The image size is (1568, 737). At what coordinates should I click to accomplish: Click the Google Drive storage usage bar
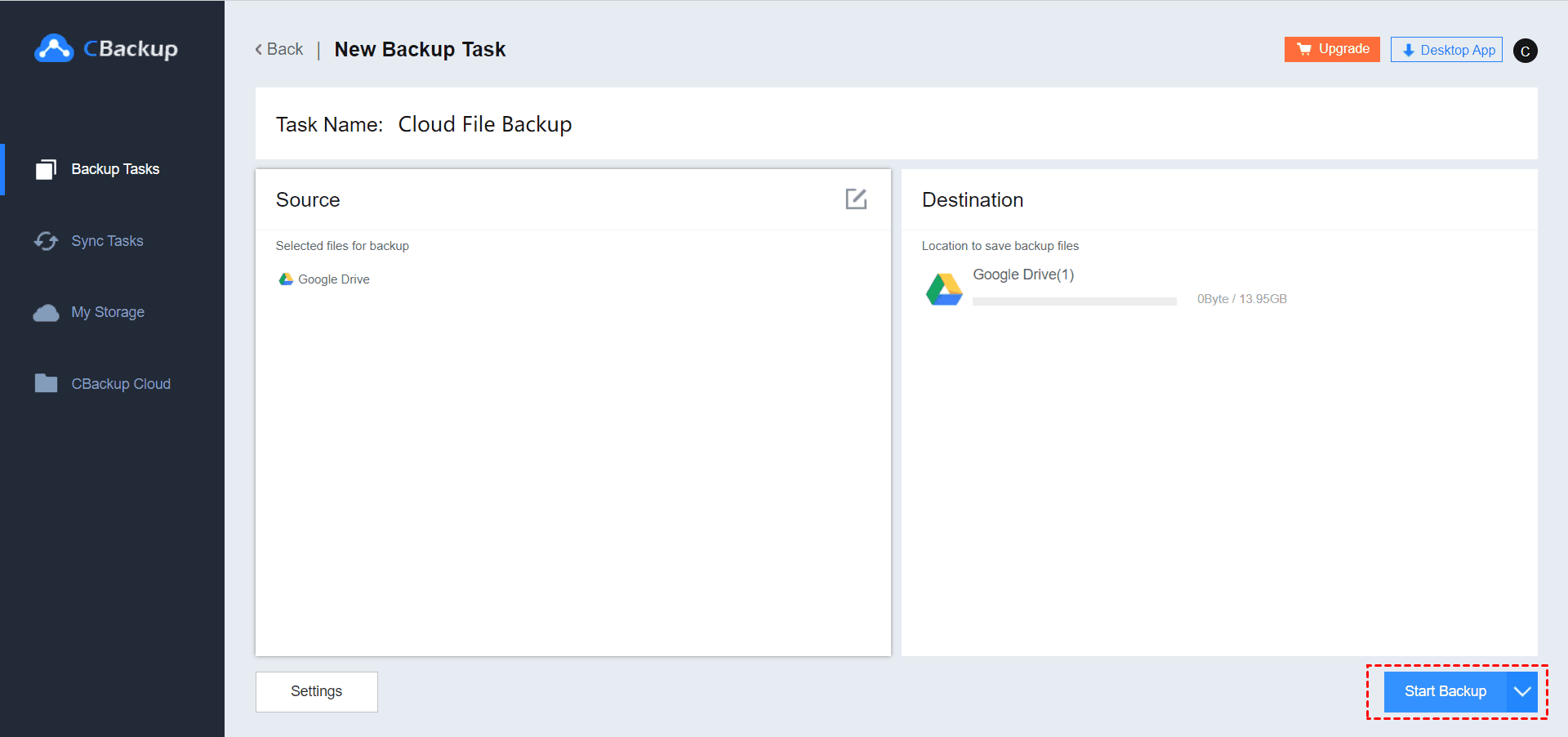click(1074, 301)
